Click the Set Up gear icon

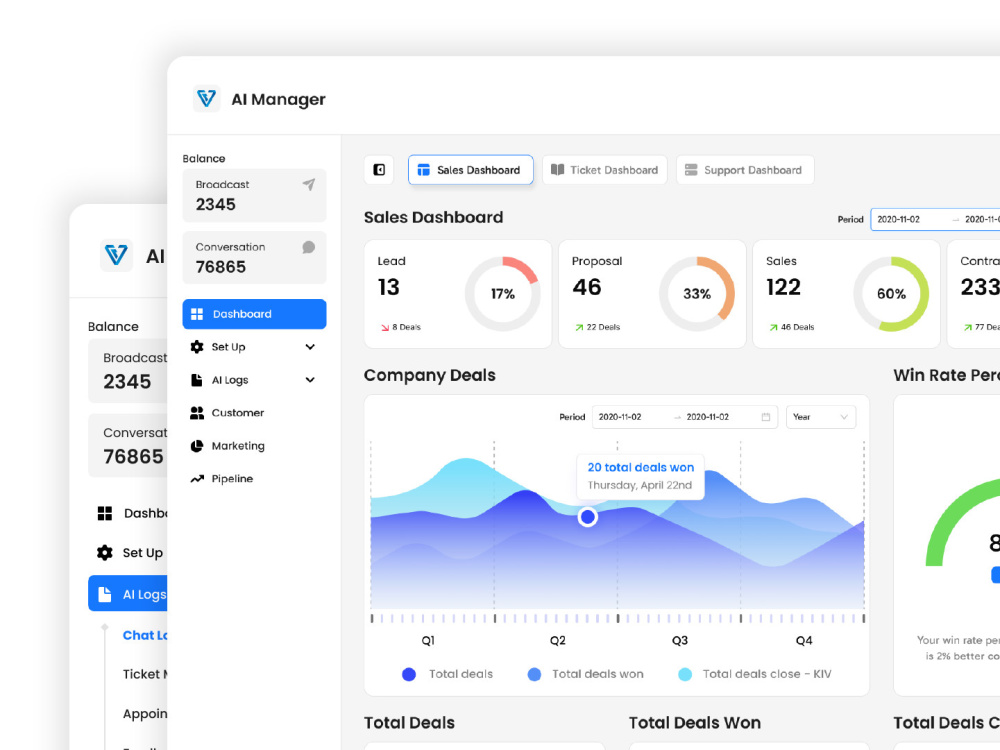point(197,346)
